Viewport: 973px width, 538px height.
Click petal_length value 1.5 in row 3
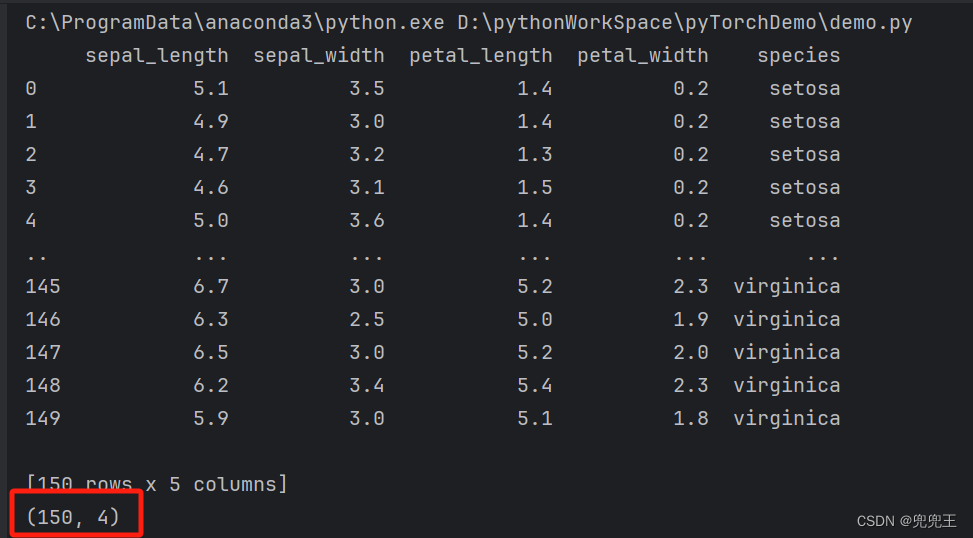[x=535, y=187]
